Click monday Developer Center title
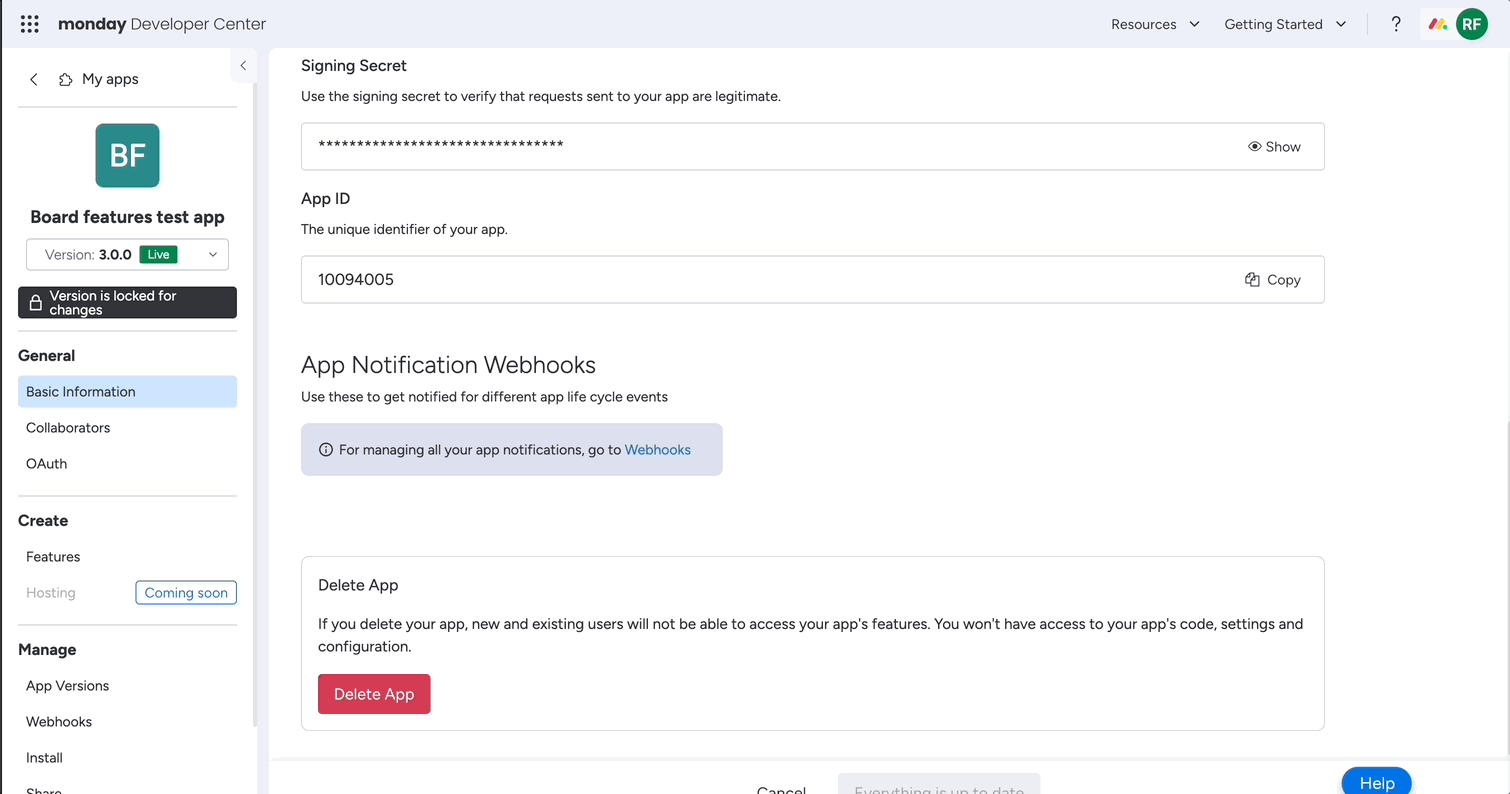This screenshot has width=1510, height=794. [162, 24]
